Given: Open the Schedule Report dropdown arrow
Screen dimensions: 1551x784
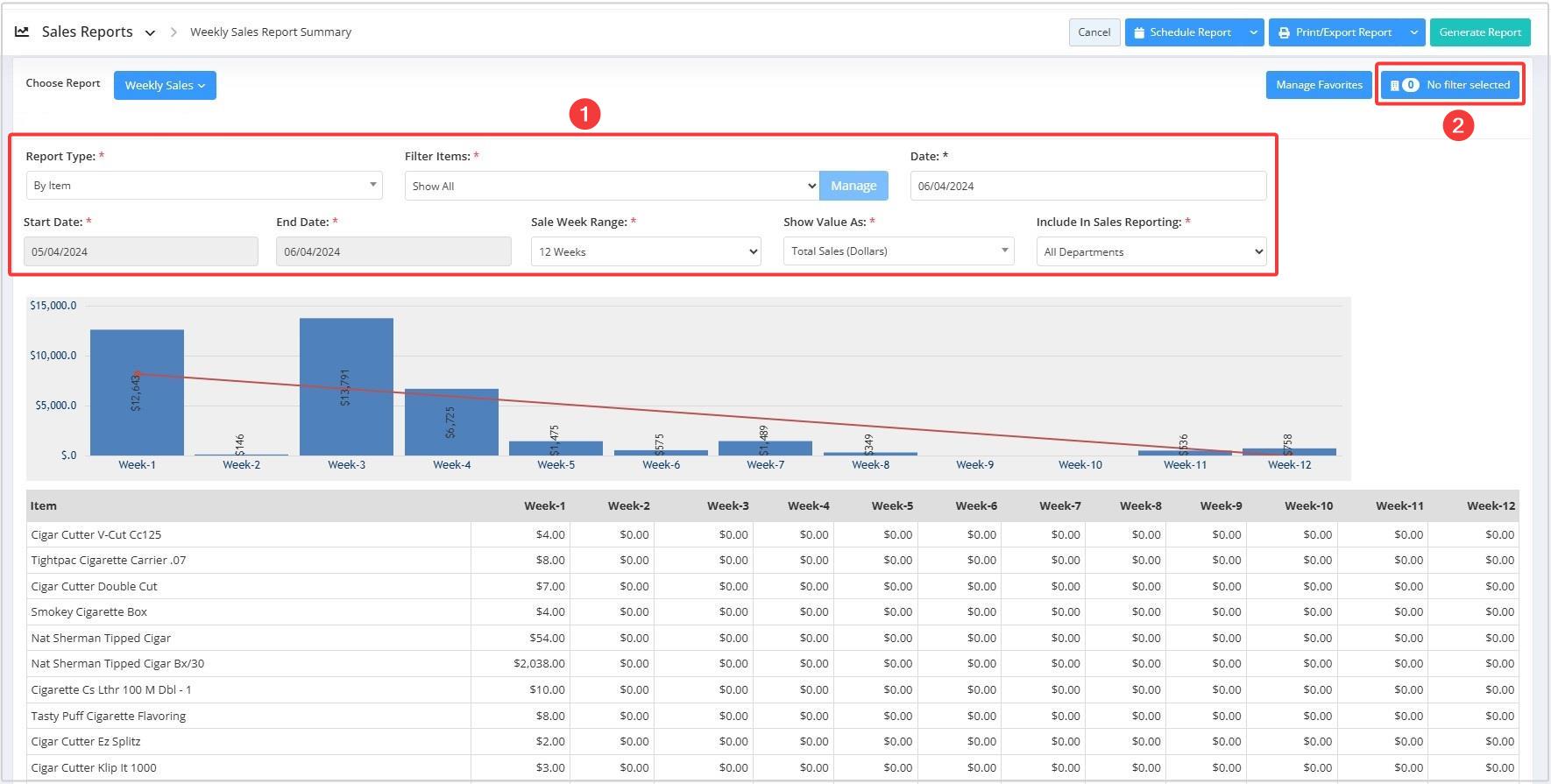Looking at the screenshot, I should coord(1253,32).
